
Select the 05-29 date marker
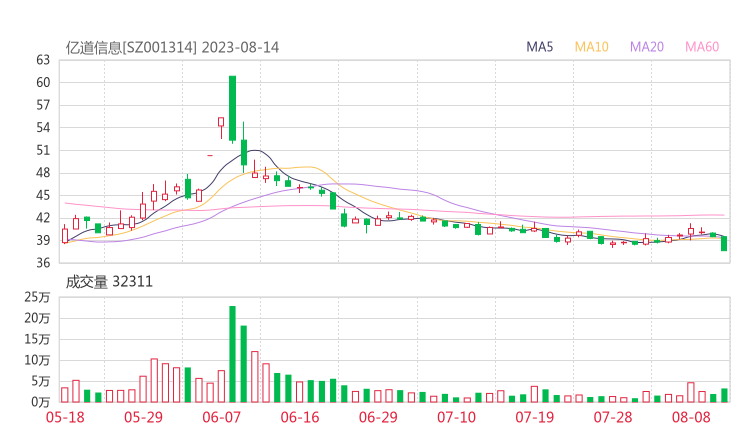coord(145,416)
